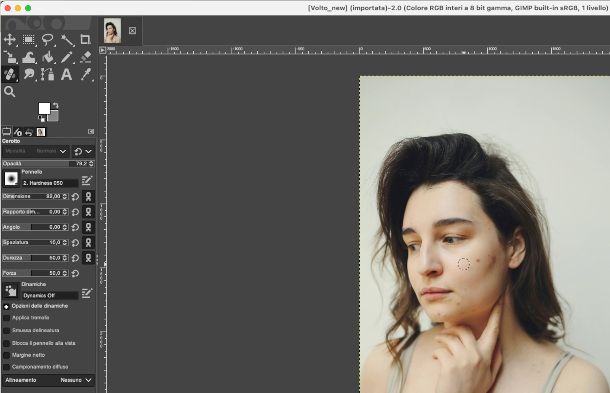The image size is (610, 393).
Task: Swap foreground and background colors
Action: pyautogui.click(x=56, y=105)
